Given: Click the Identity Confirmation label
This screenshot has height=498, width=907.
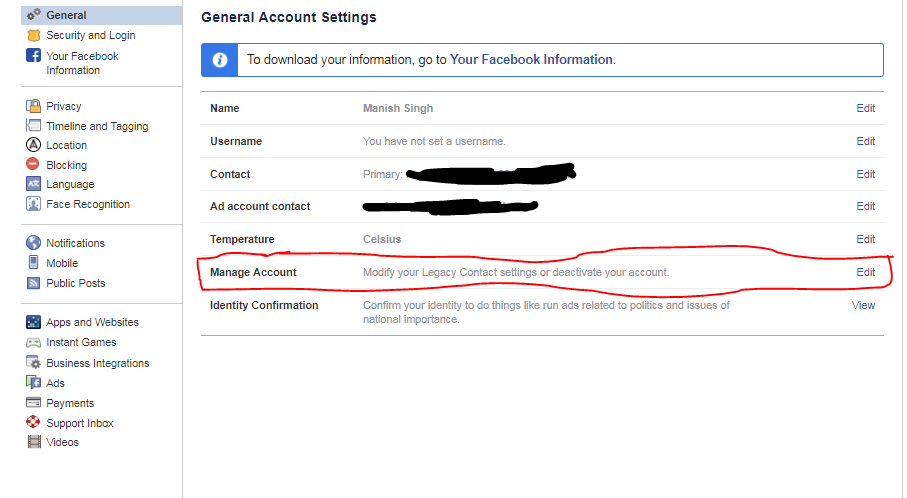Looking at the screenshot, I should point(264,305).
